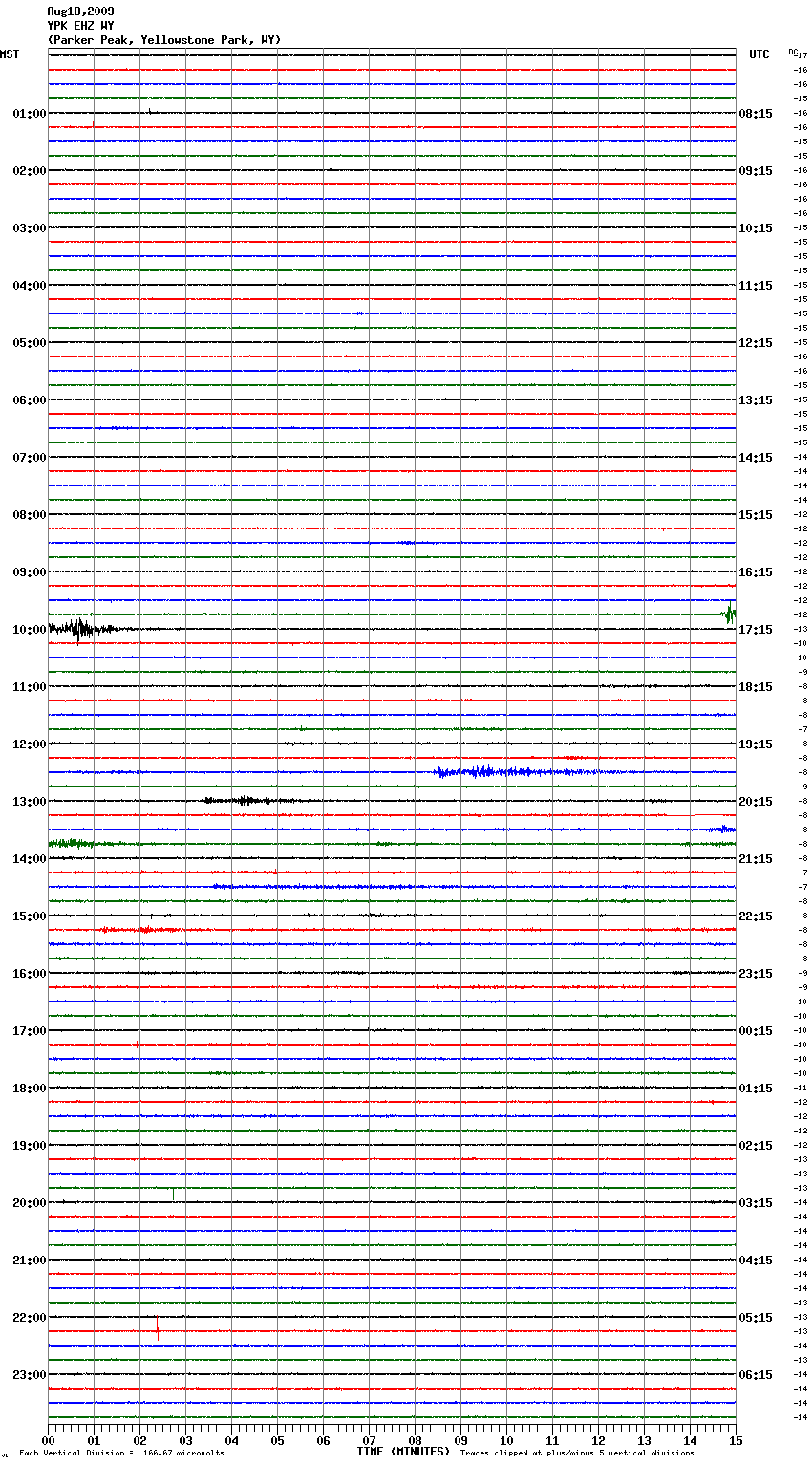This screenshot has height=1466, width=812.
Task: Click minute tick label 08 on bottom axis
Action: pyautogui.click(x=415, y=1440)
